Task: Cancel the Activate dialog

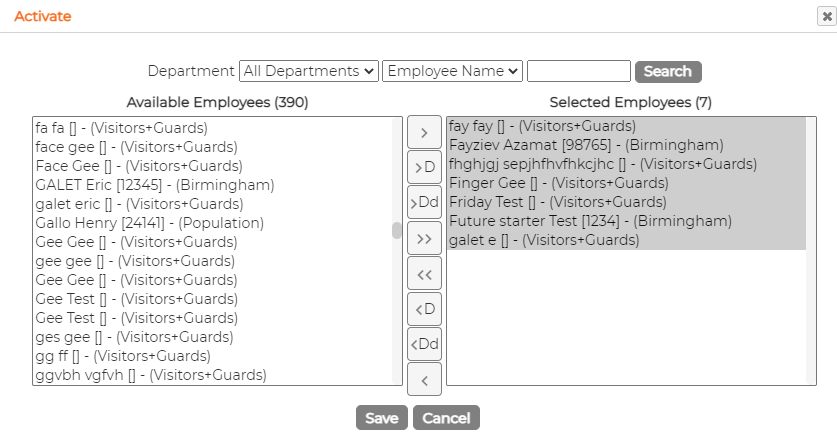Action: coord(446,418)
